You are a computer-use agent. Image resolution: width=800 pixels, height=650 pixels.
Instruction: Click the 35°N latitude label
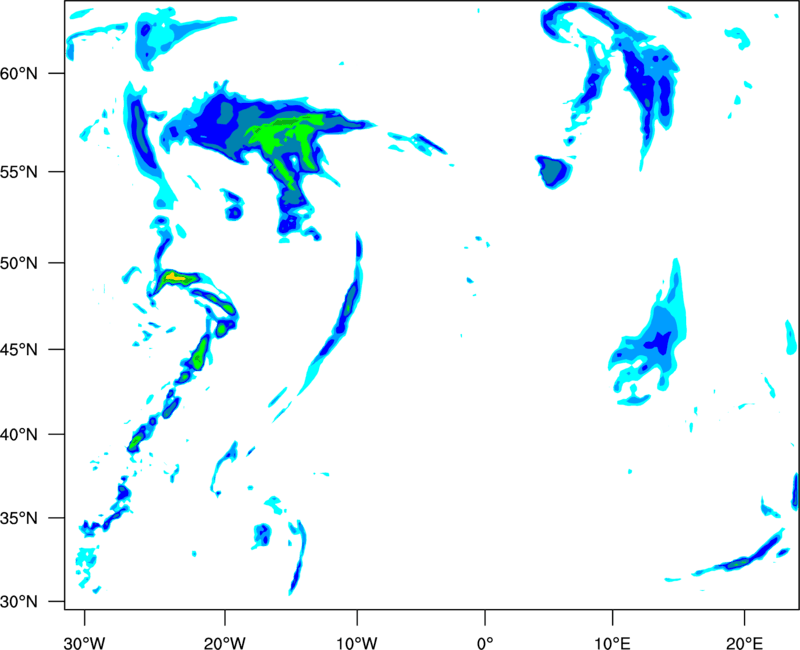19,518
